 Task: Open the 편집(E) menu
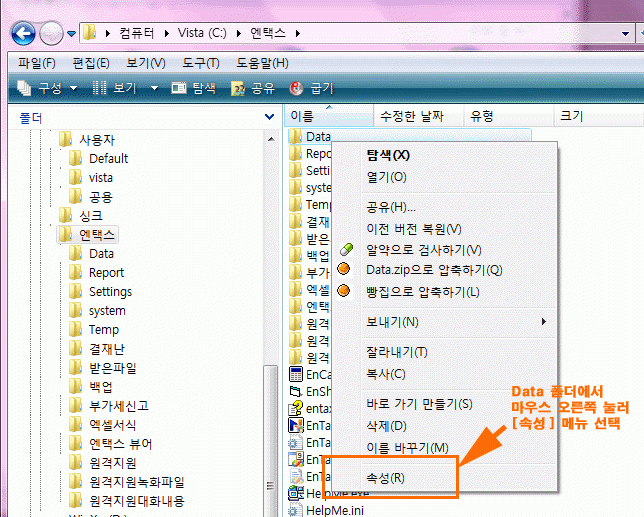coord(90,63)
